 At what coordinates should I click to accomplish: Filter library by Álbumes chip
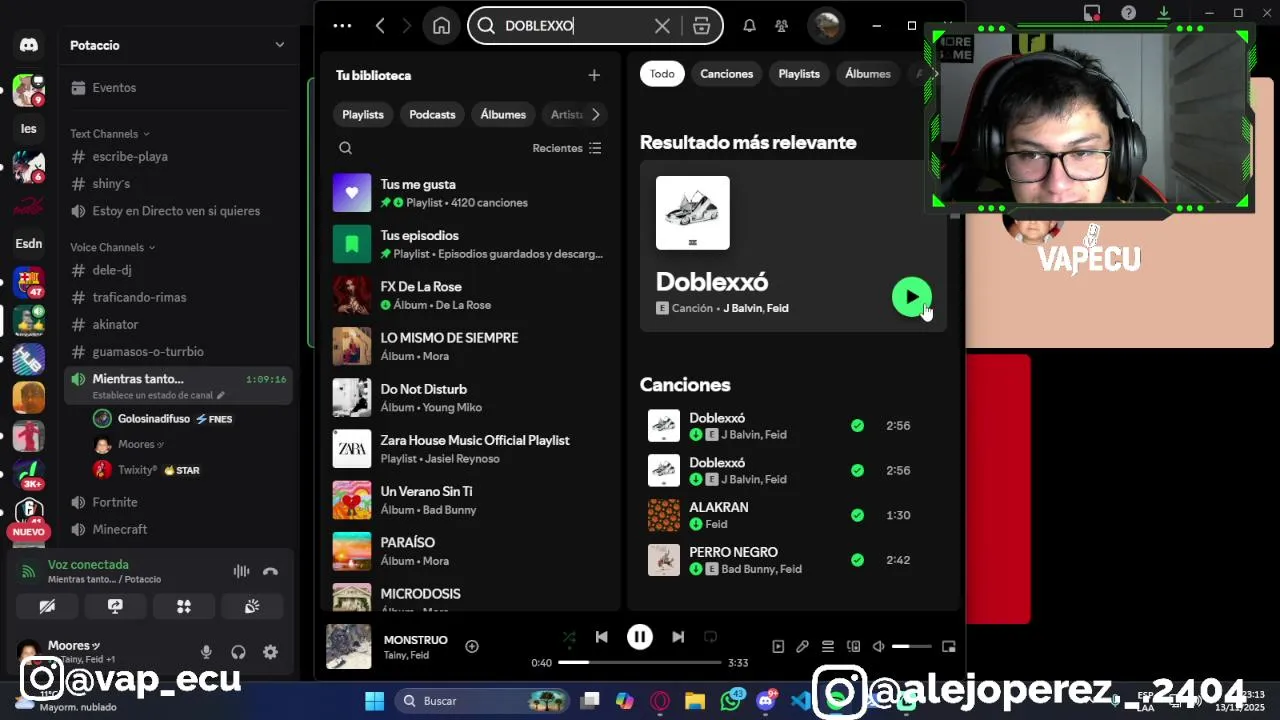click(503, 114)
